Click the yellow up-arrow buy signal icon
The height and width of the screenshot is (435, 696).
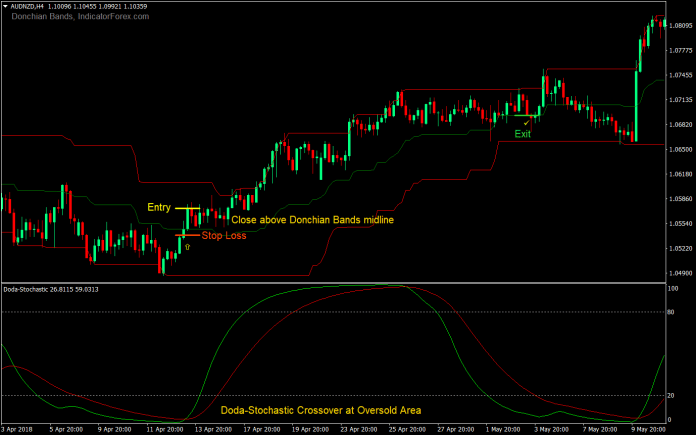187,245
